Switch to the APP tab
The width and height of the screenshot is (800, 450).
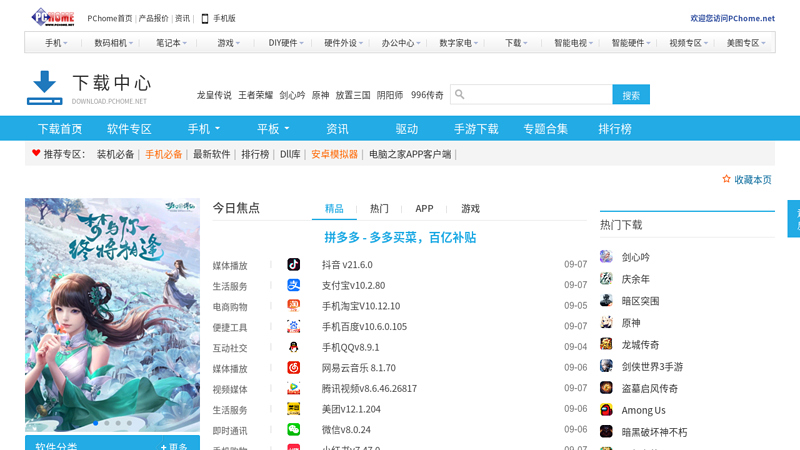coord(424,208)
